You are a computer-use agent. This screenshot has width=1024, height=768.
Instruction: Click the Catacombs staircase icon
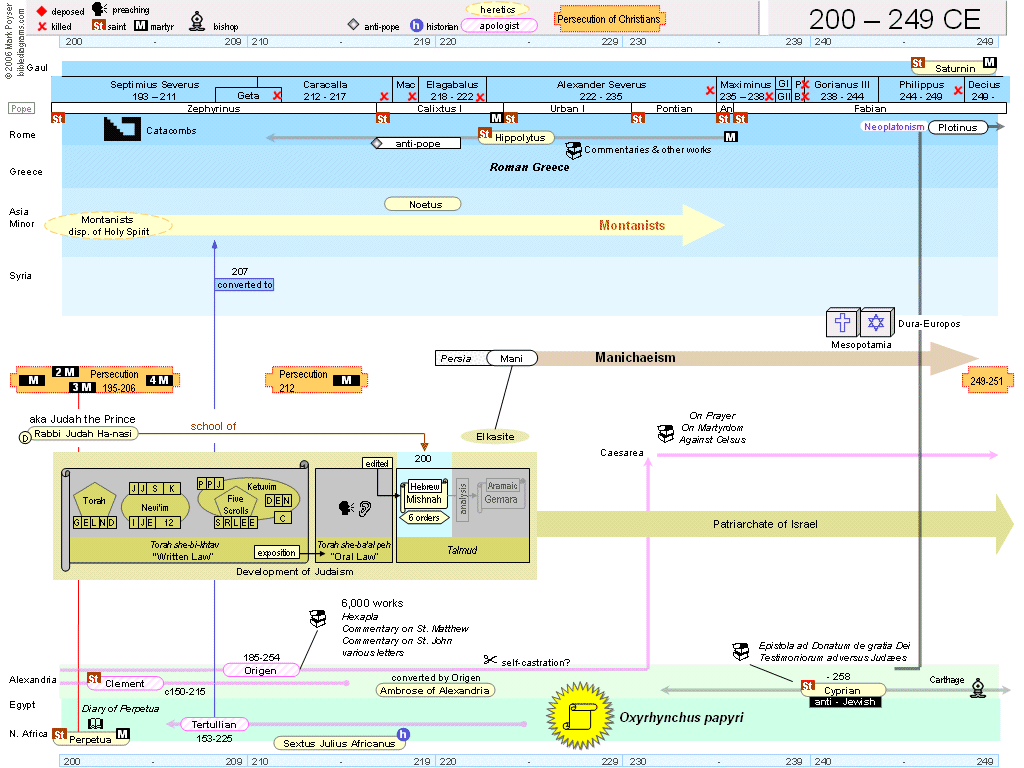[x=122, y=130]
